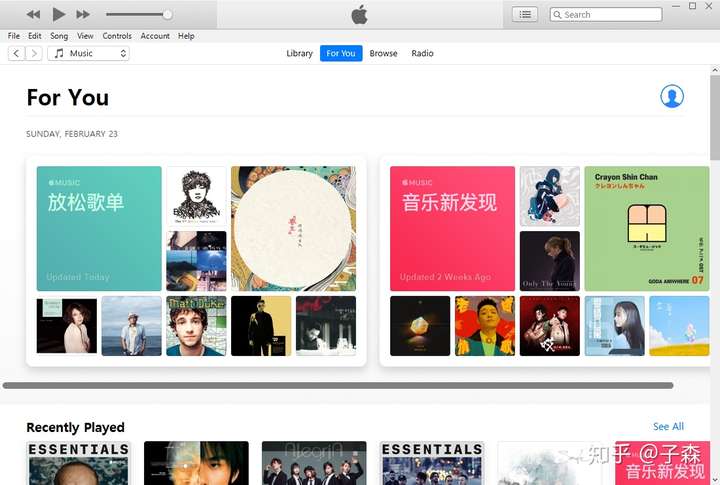Screen dimensions: 720x485
Task: Click the scroll-down arrow of vertical scrollbar
Action: (715, 480)
